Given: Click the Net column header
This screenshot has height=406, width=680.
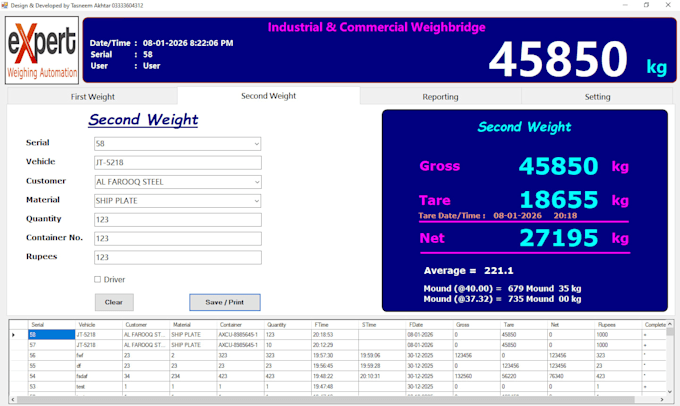Looking at the screenshot, I should [x=571, y=325].
